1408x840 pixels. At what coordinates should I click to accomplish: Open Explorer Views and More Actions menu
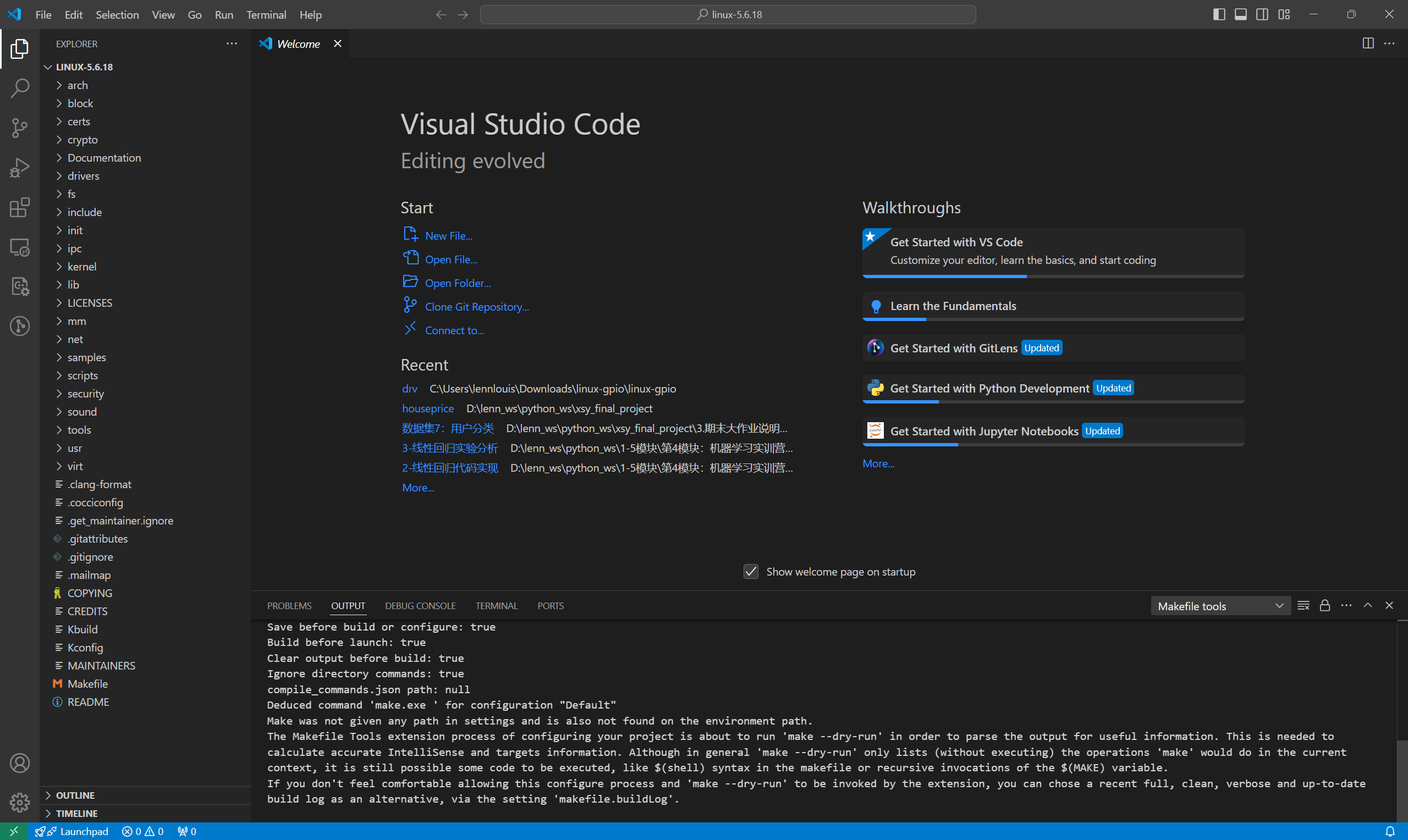(232, 43)
